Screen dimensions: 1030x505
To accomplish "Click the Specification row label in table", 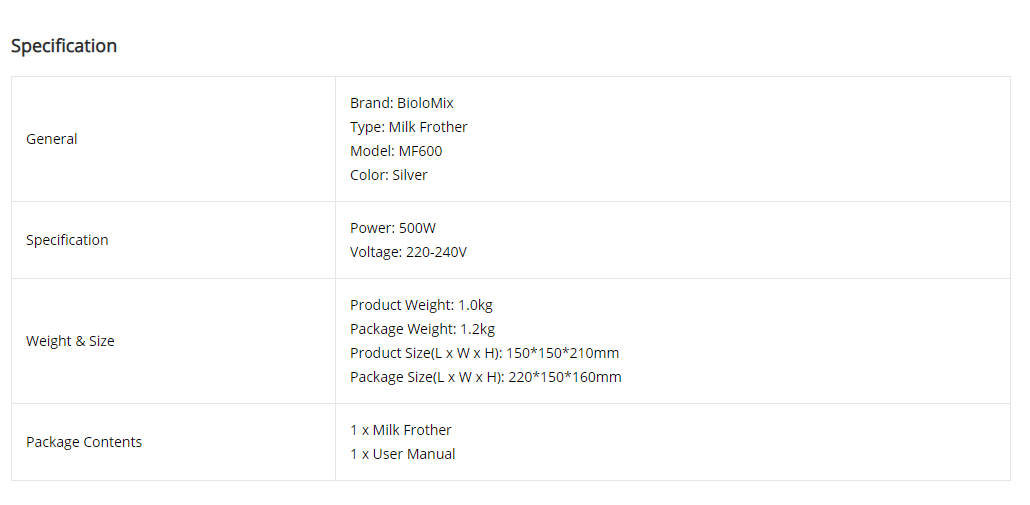I will pos(67,240).
